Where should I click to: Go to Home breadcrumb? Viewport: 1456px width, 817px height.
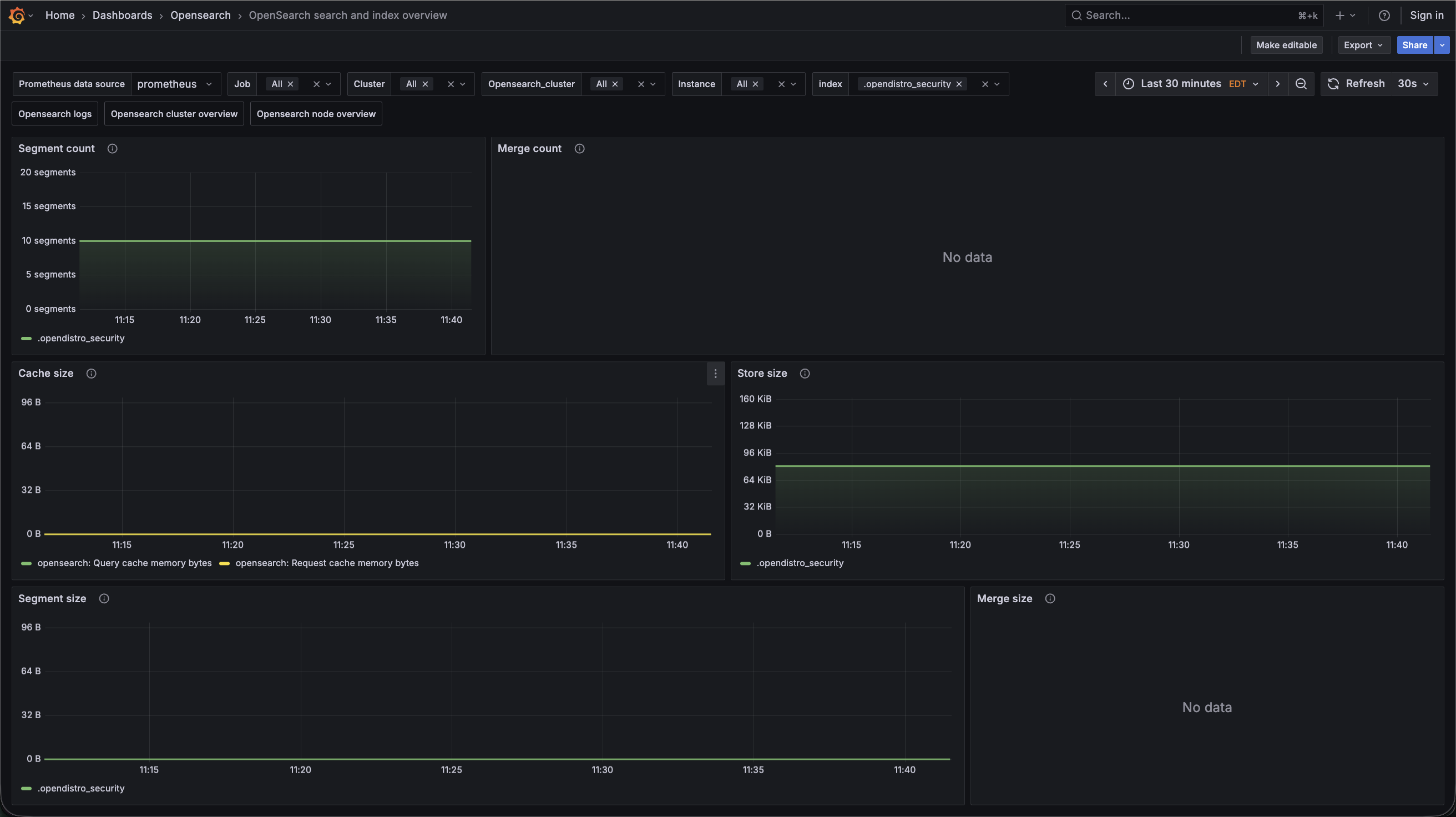pyautogui.click(x=60, y=16)
